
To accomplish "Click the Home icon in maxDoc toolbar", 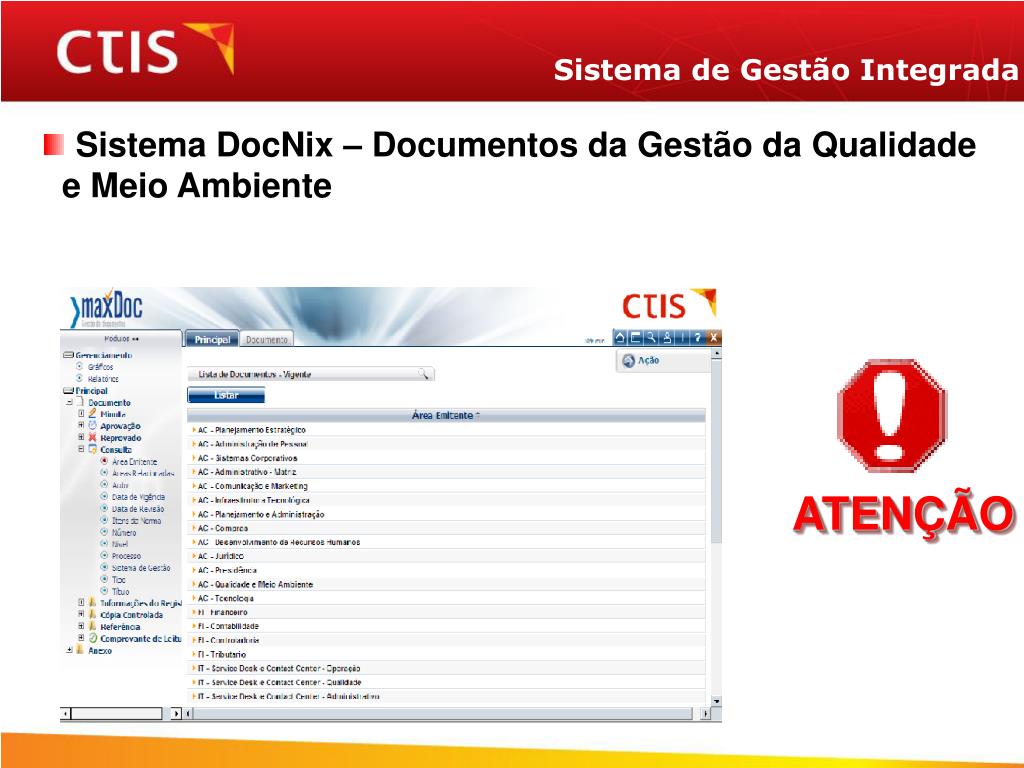I will tap(620, 338).
